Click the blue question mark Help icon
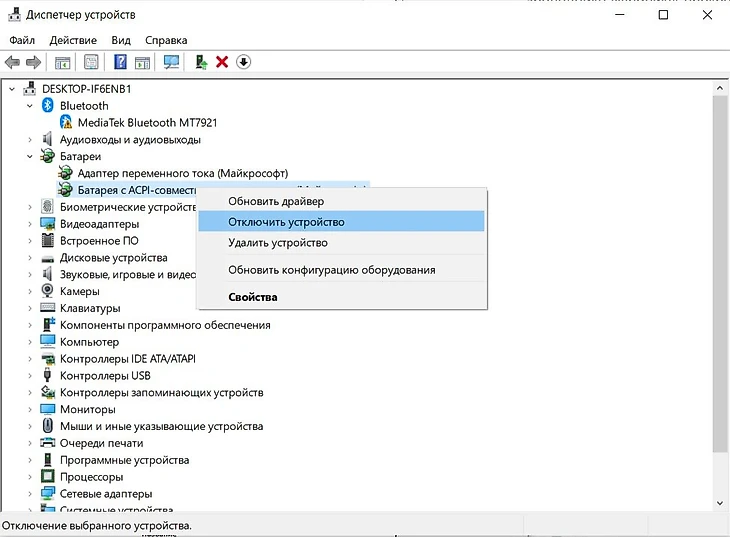Viewport: 730px width, 537px height. (x=120, y=62)
